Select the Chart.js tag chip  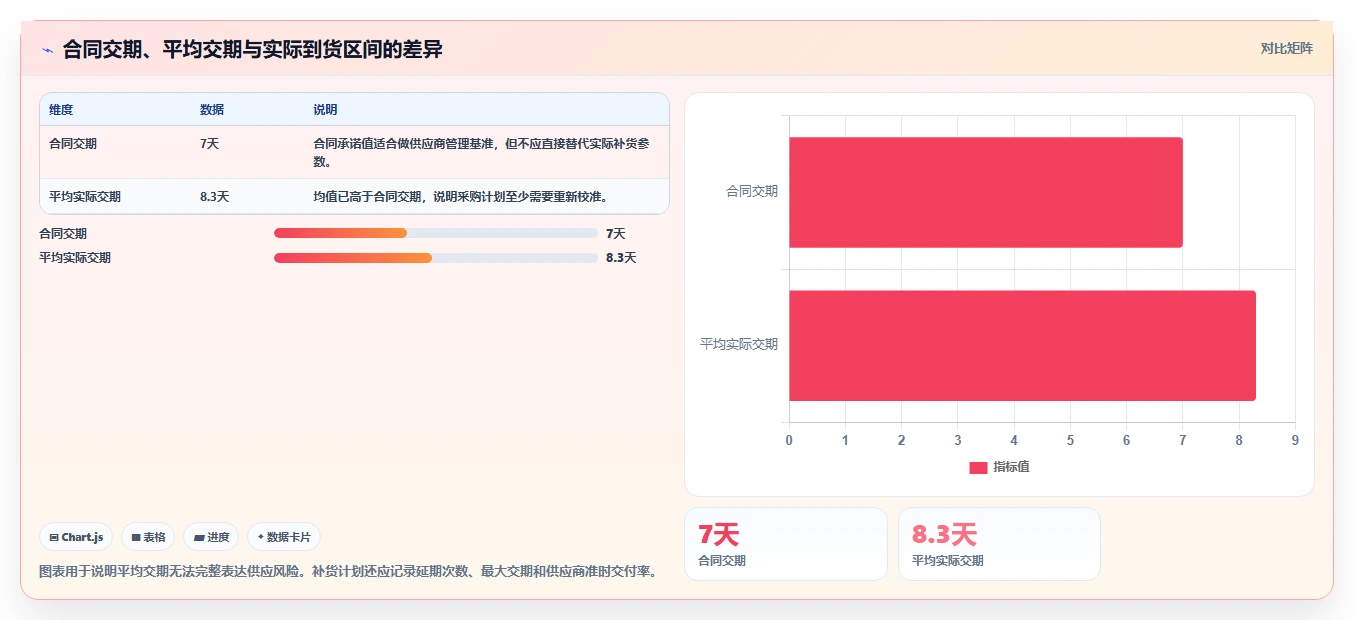[76, 537]
